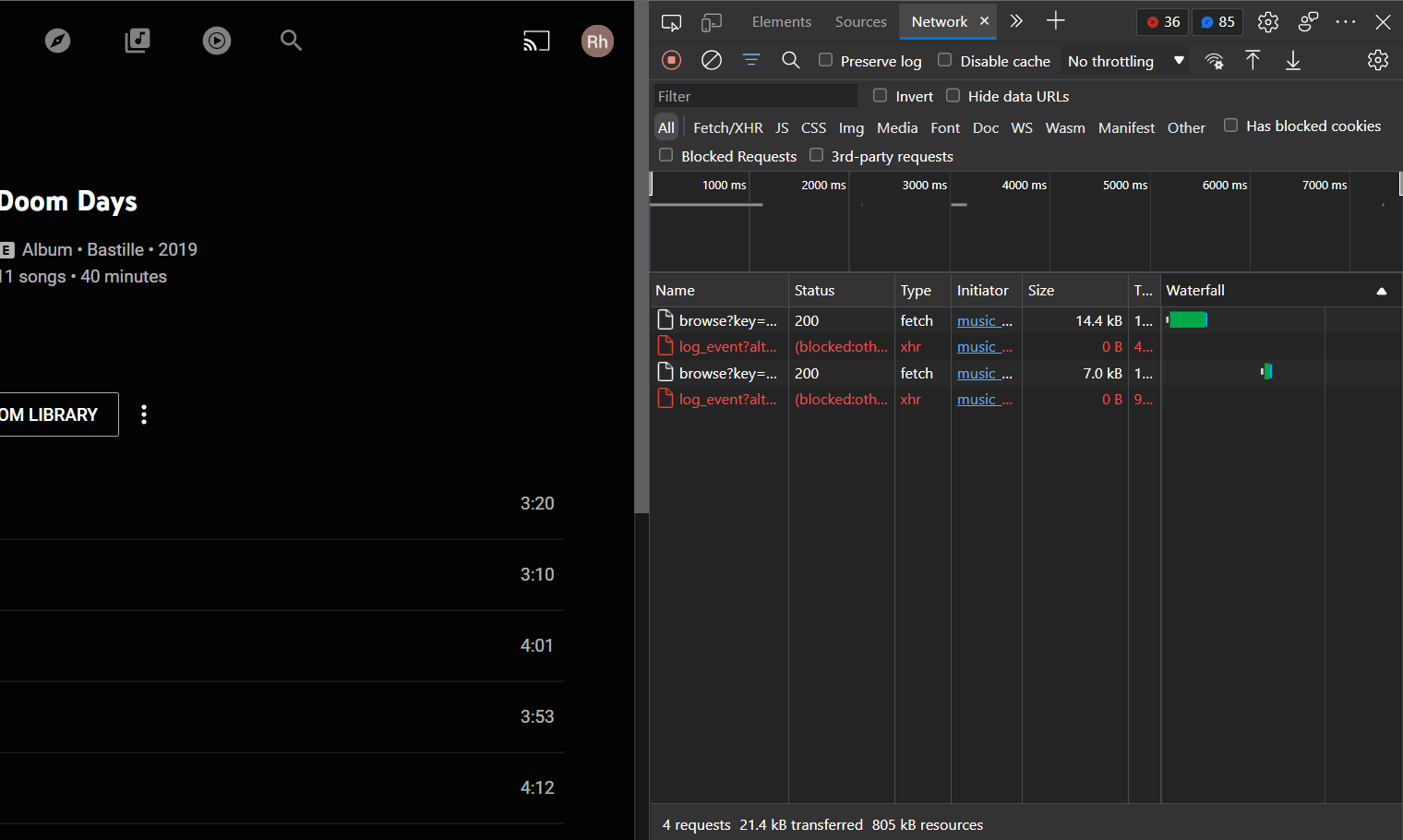Switch to the Sources tab
This screenshot has height=840, width=1403.
pos(859,21)
